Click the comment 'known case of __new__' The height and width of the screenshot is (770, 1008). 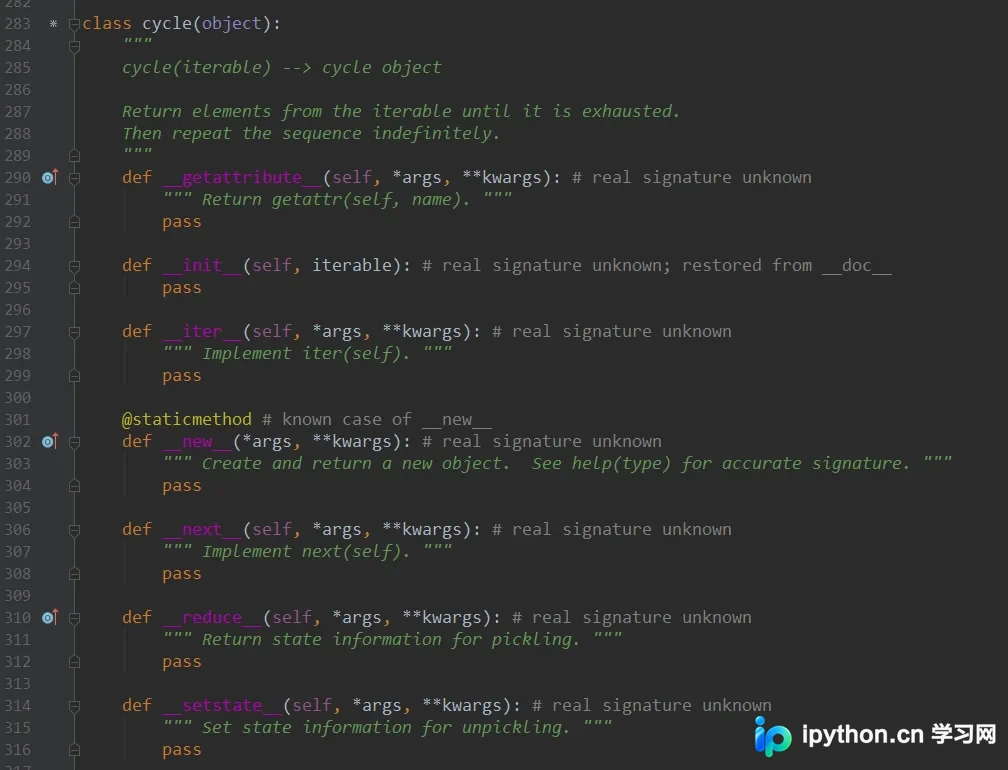click(387, 420)
